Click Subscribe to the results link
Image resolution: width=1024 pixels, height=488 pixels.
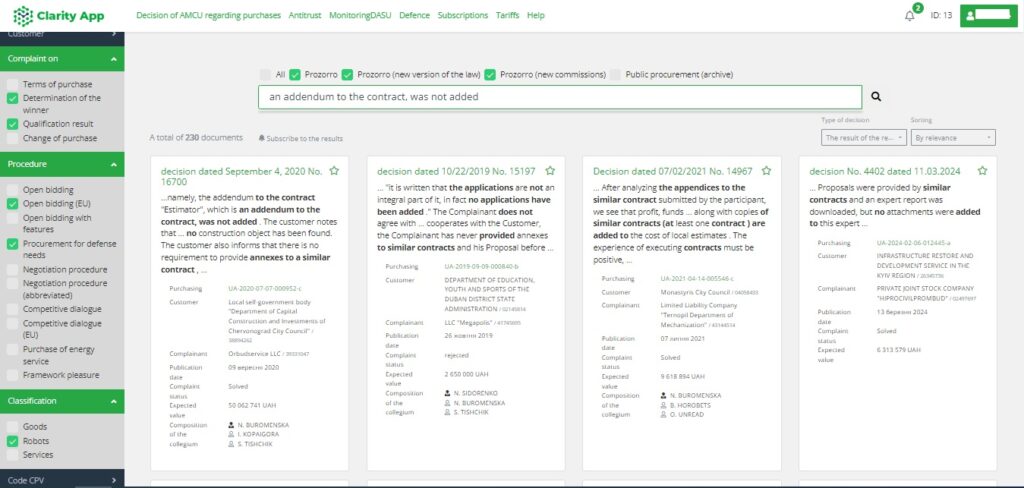click(x=300, y=138)
